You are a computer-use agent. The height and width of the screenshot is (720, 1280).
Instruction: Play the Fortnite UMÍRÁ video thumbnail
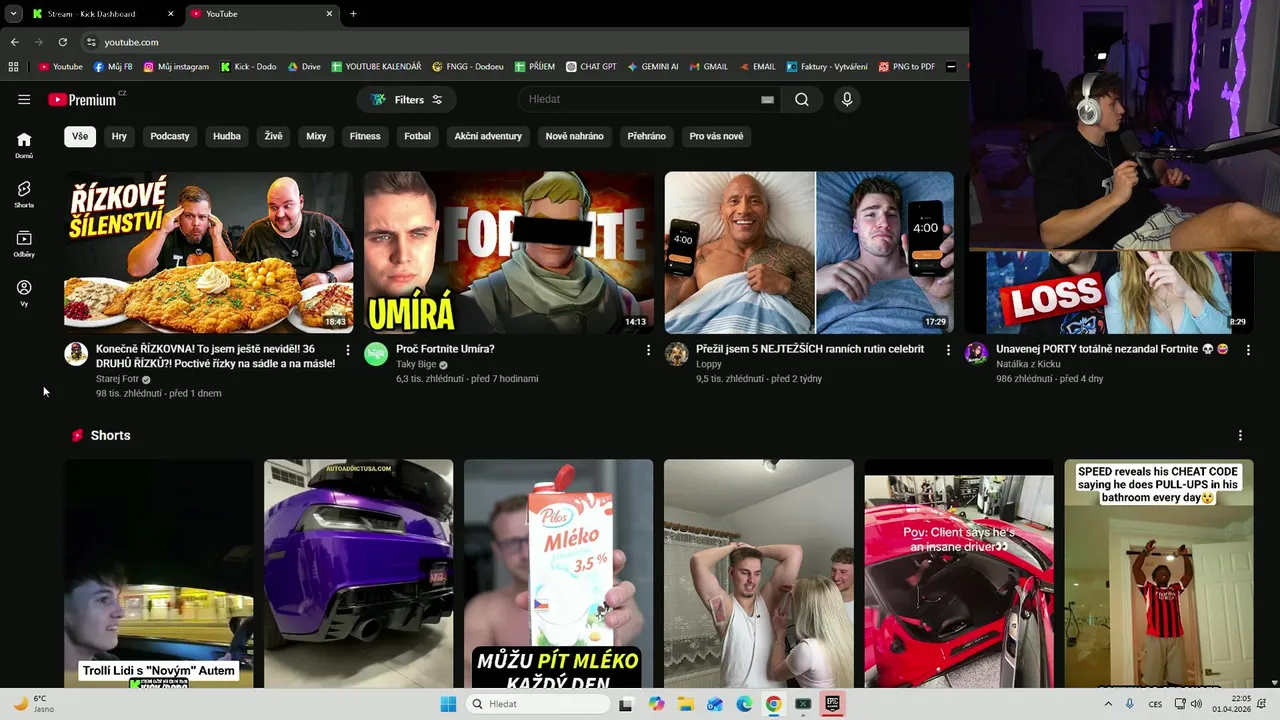point(509,252)
